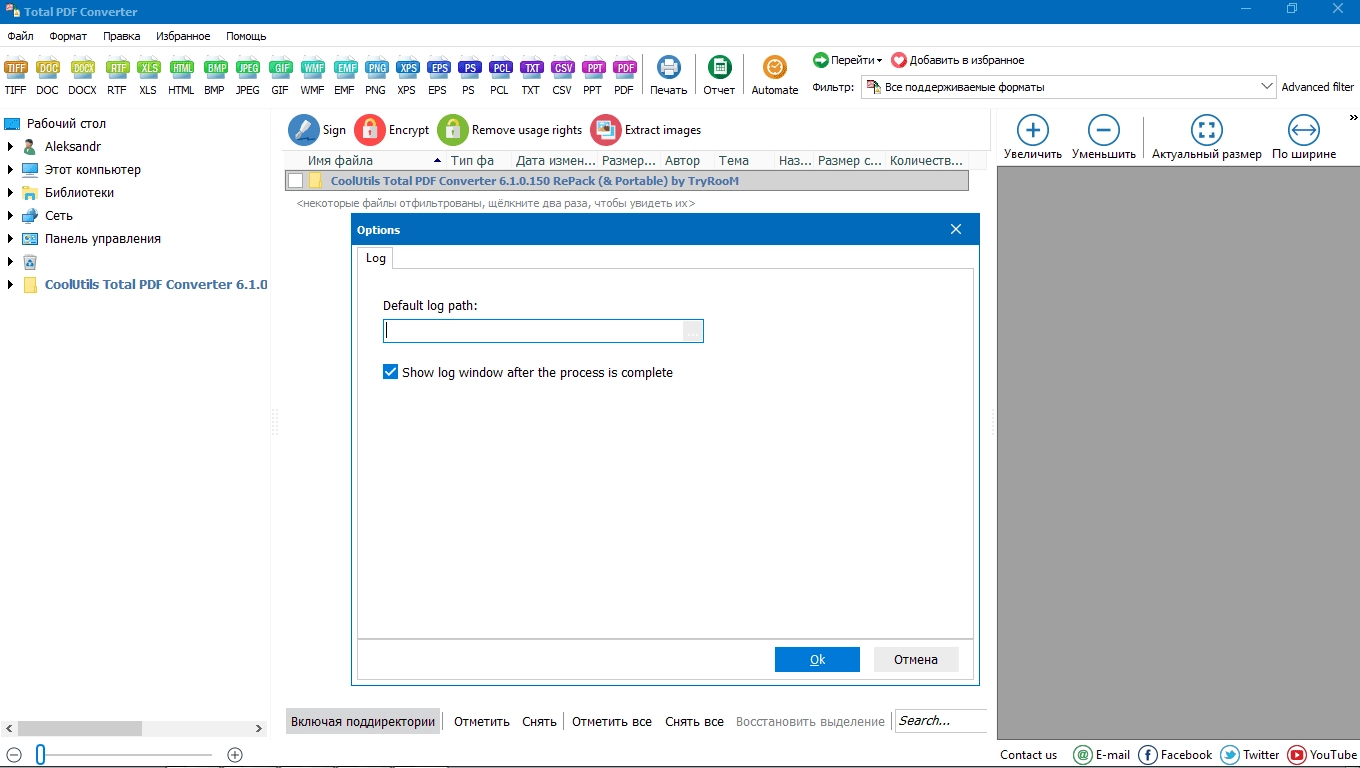Cancel the dialog with Отмена
The height and width of the screenshot is (768, 1360).
pos(916,659)
